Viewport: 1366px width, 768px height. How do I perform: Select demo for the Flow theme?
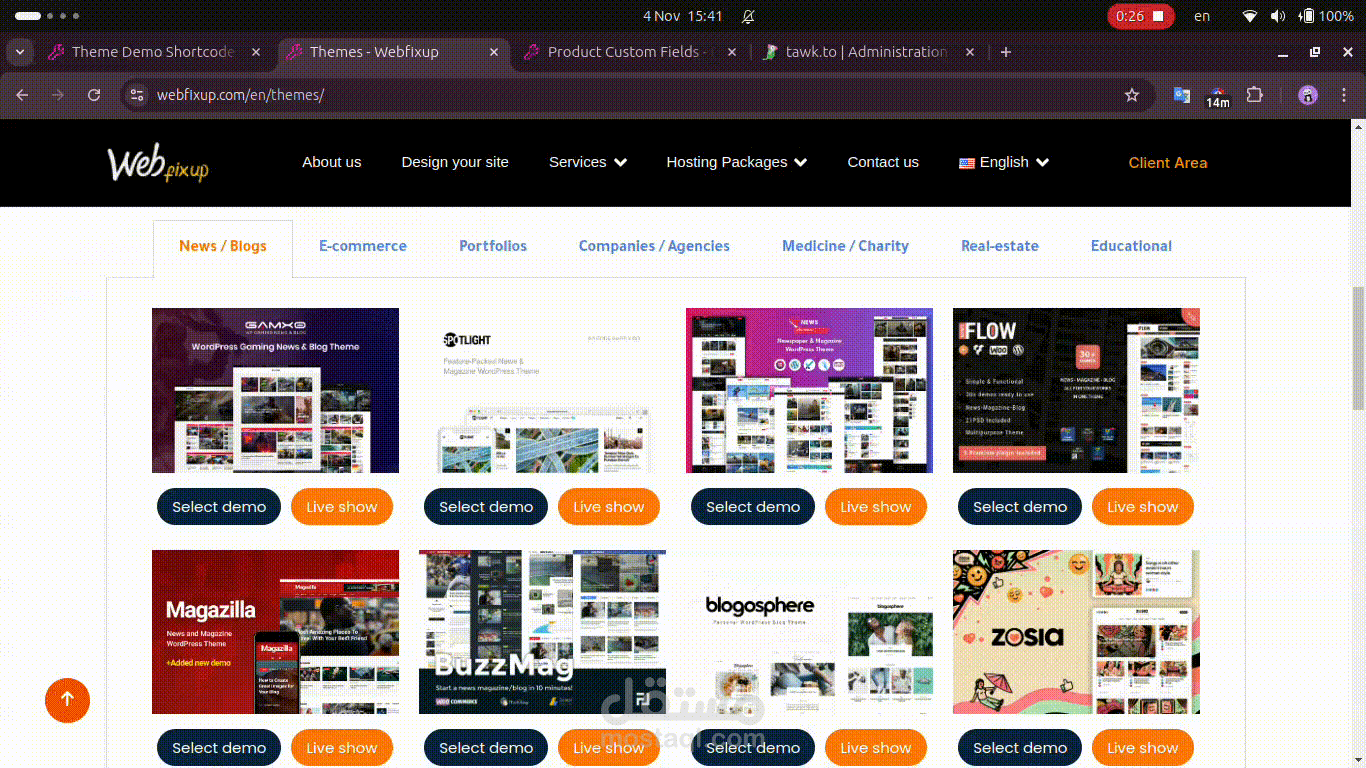1020,507
